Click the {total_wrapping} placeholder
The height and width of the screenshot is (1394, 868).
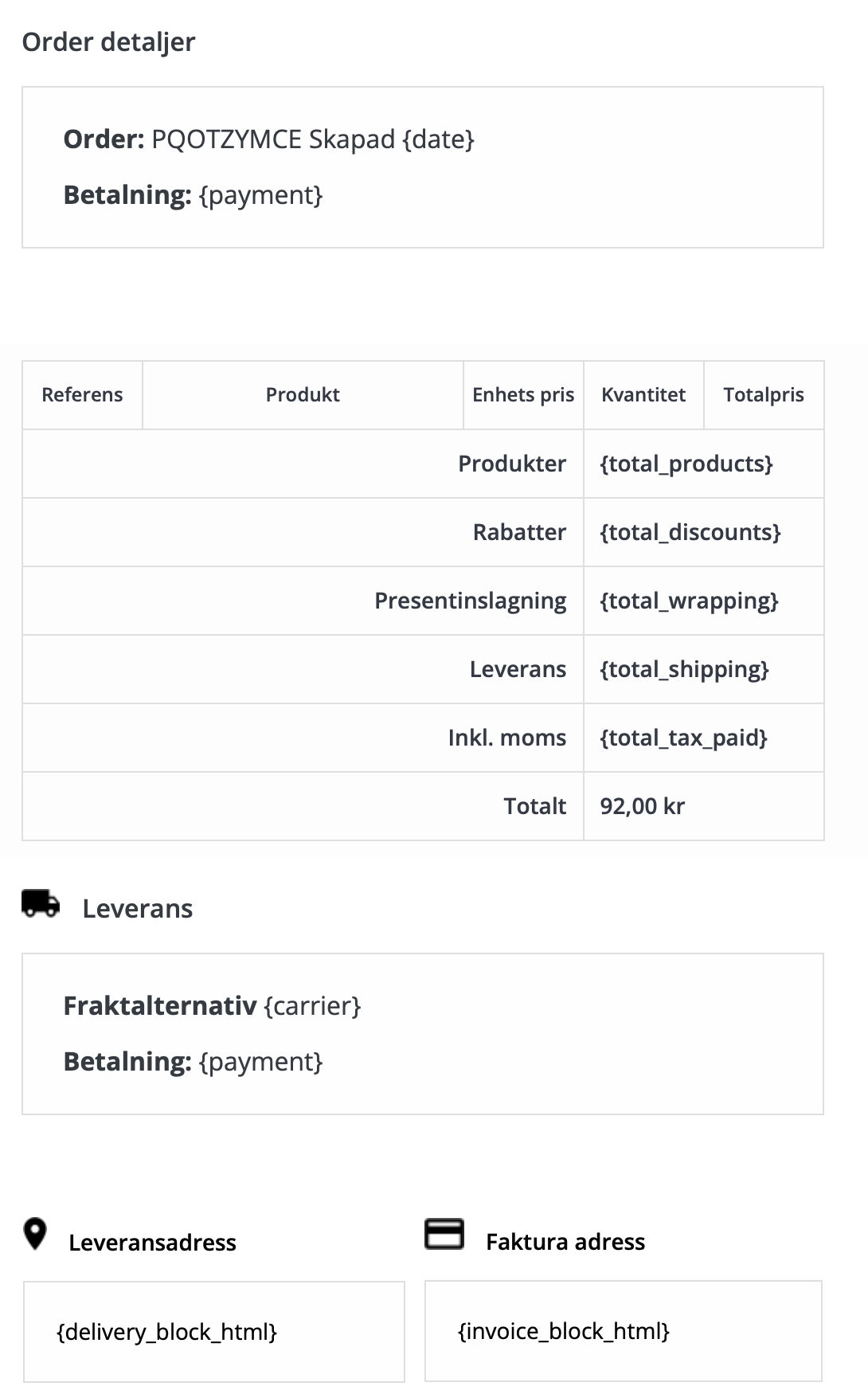[x=689, y=601]
